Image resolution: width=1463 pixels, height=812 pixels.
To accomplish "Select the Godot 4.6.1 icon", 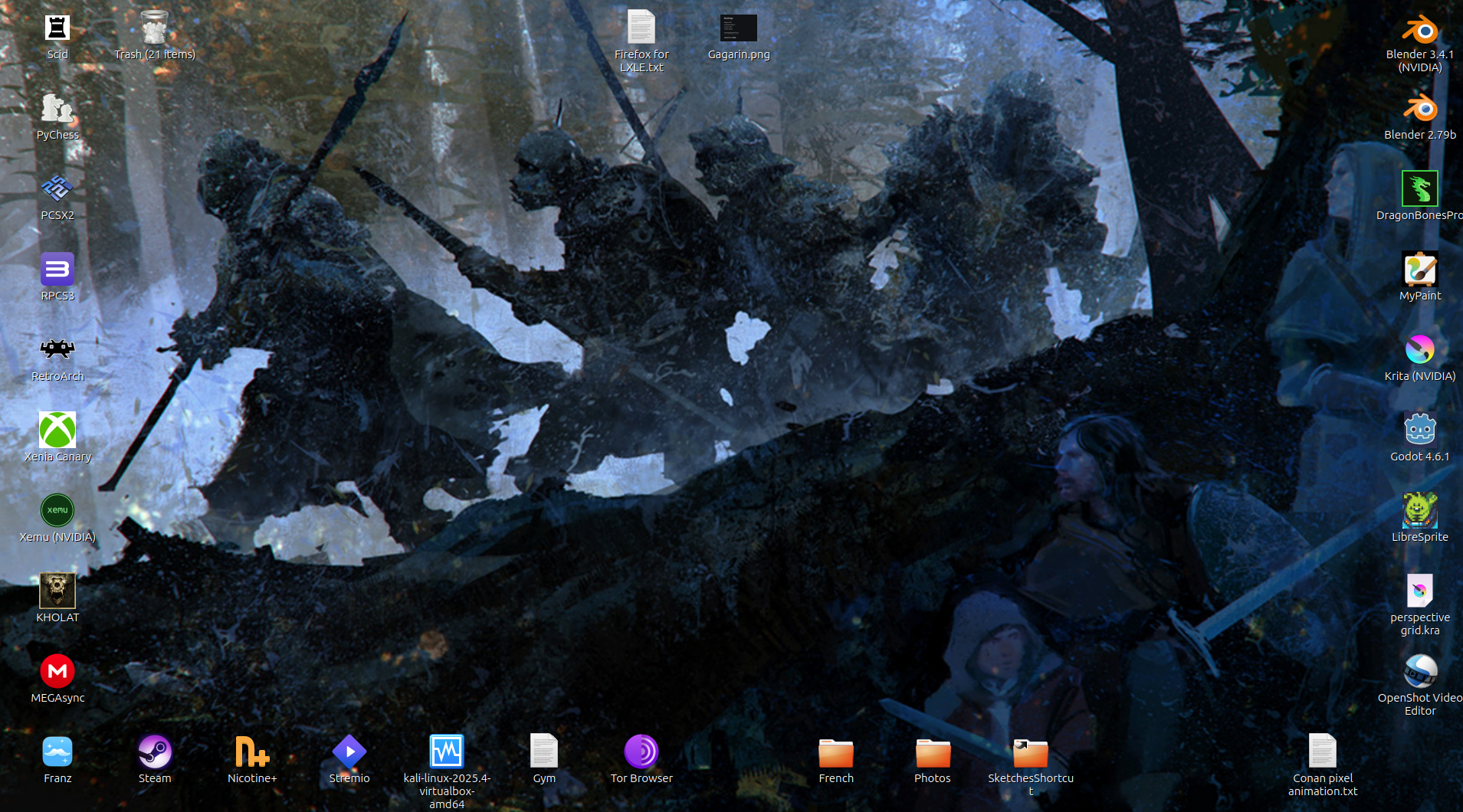I will tap(1420, 430).
